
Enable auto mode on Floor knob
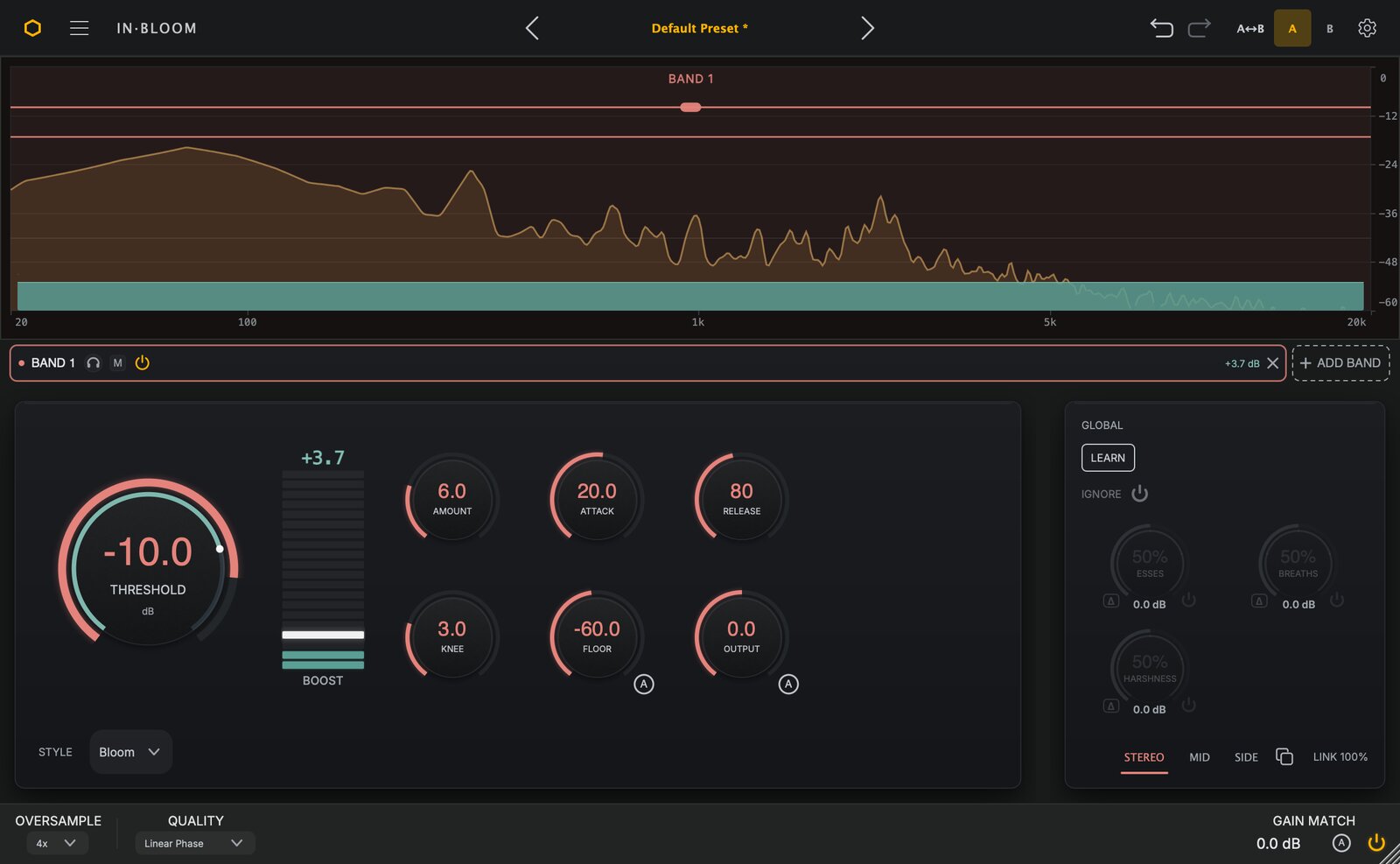point(644,685)
